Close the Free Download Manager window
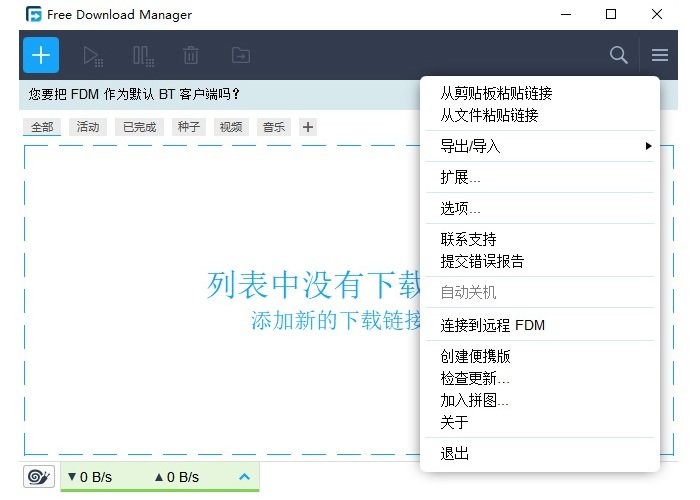 click(x=657, y=14)
